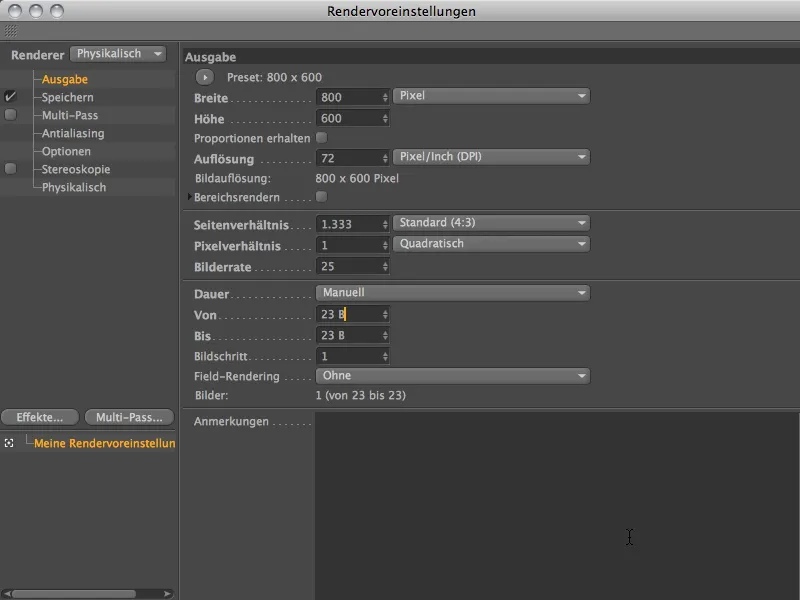Screen dimensions: 800x600
Task: Select Physikalisch in the settings tree
Action: tap(74, 187)
